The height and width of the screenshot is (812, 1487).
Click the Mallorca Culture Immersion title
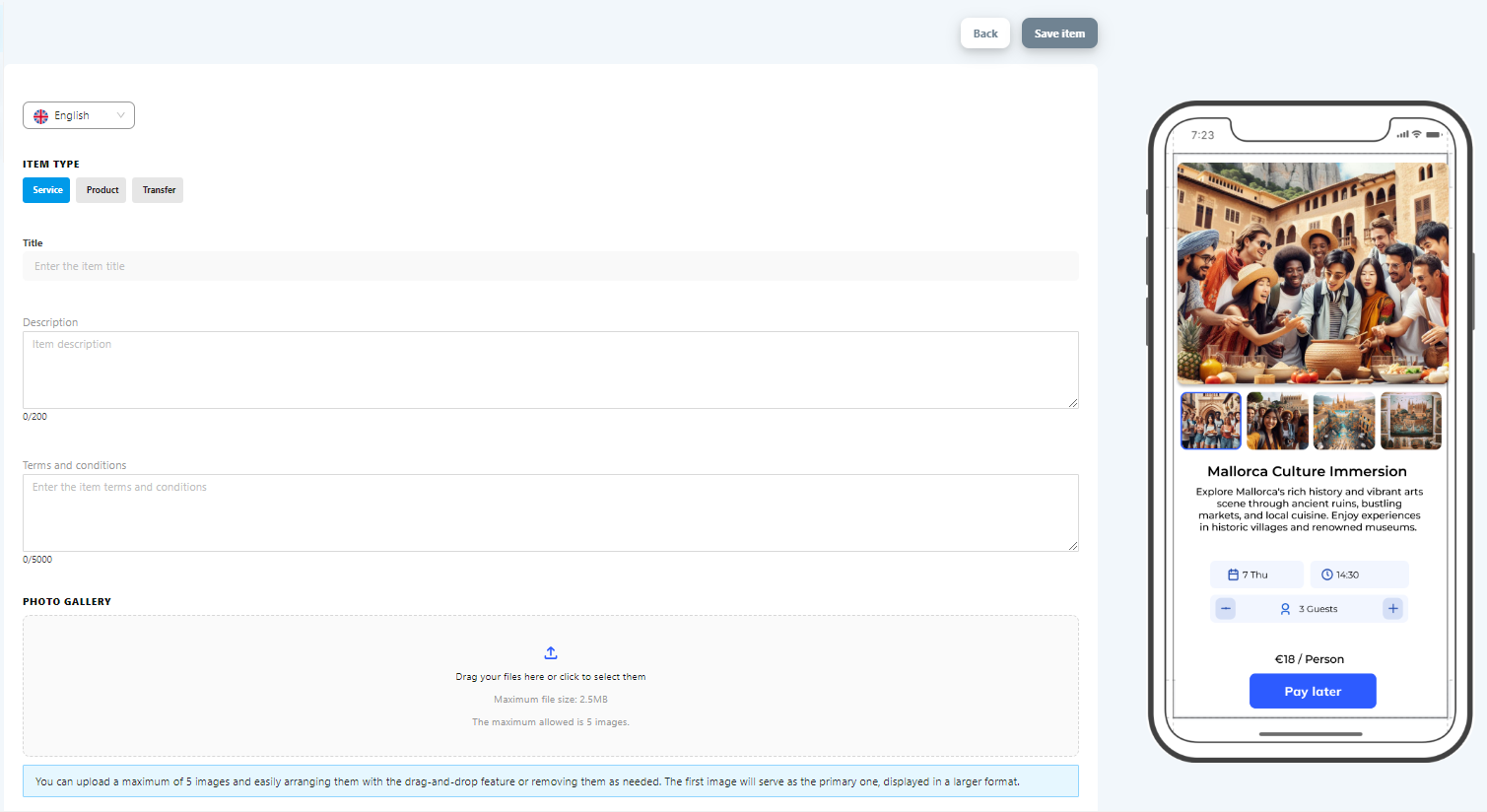pyautogui.click(x=1307, y=471)
